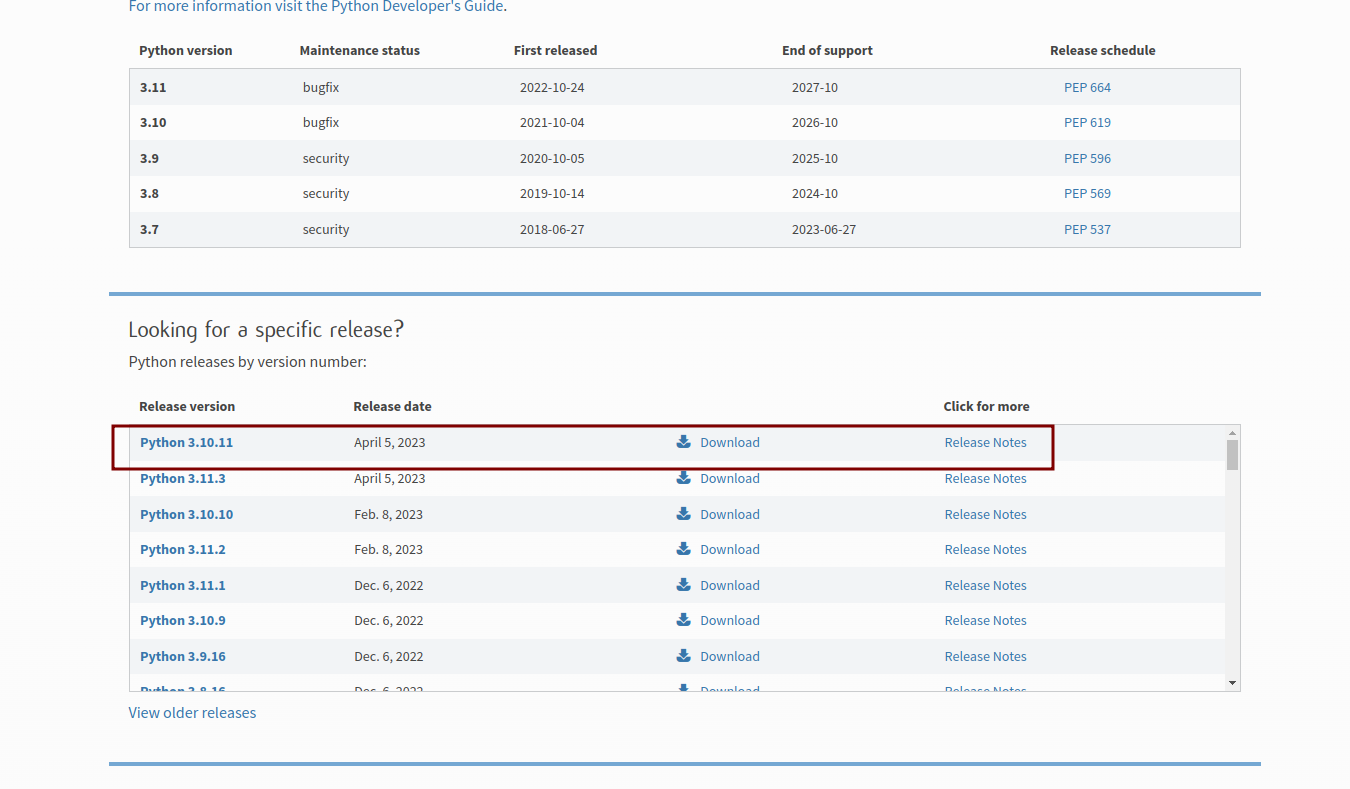
Task: Click download icon for Python 3.11.1
Action: (x=684, y=585)
